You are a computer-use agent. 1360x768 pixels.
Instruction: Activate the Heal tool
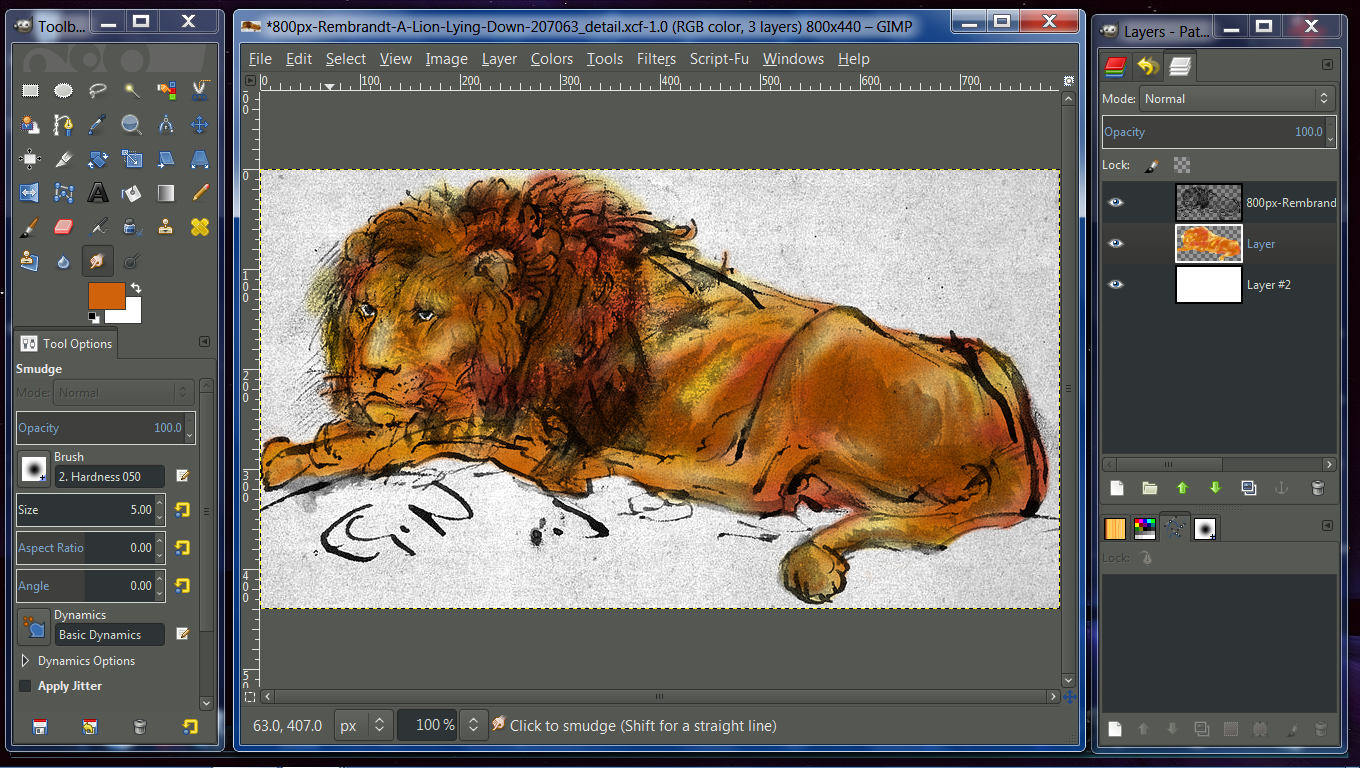pos(199,227)
